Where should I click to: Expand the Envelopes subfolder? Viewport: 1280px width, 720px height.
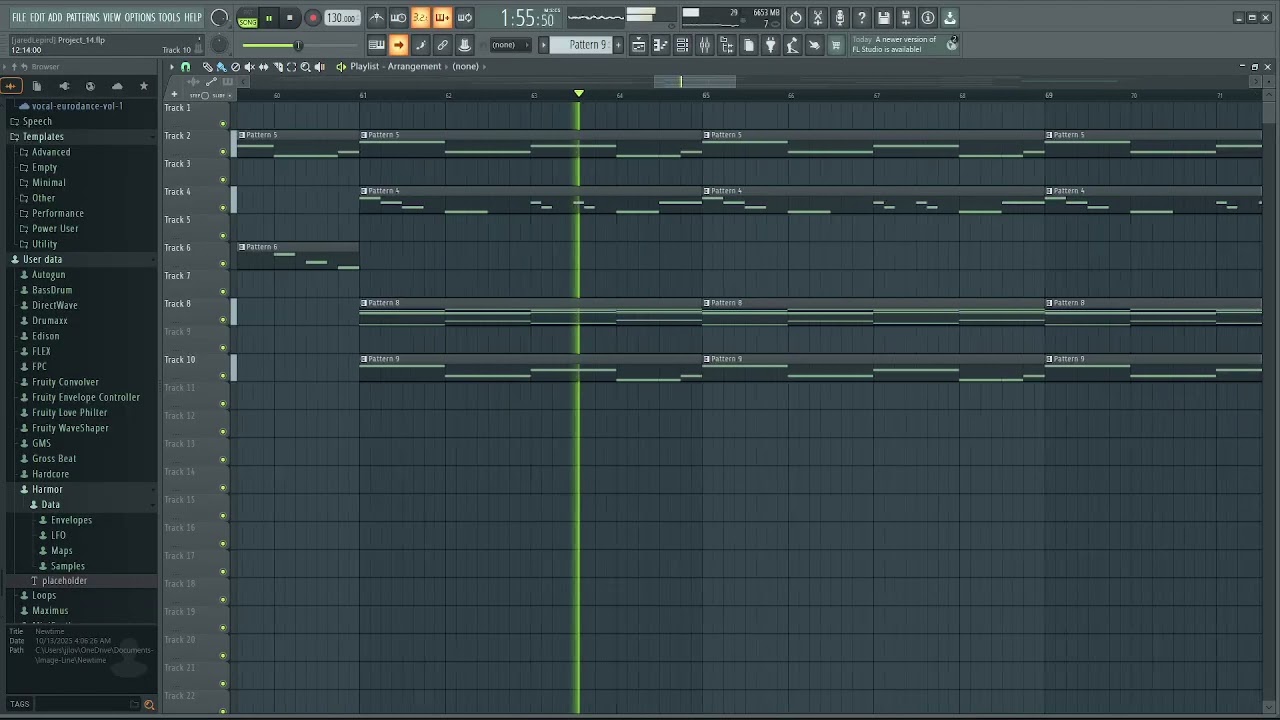pos(71,520)
